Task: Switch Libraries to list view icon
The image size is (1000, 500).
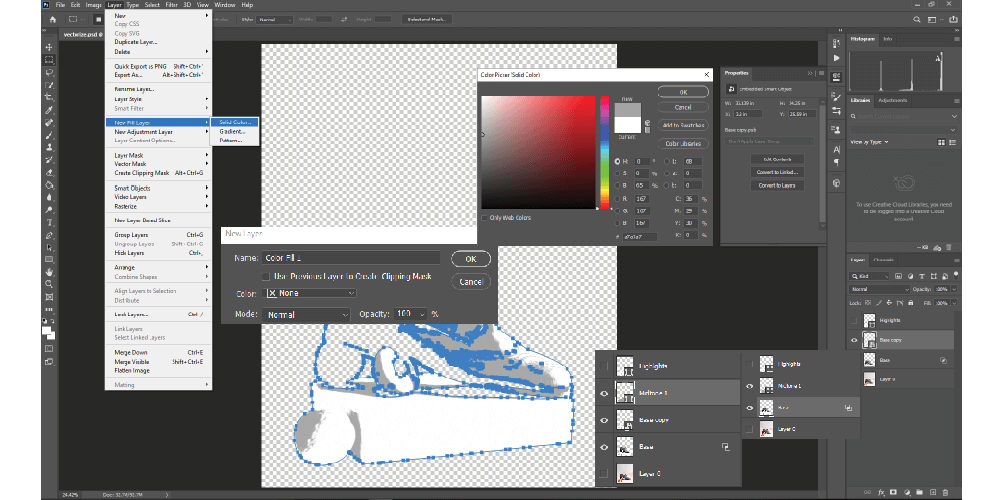Action: [953, 142]
